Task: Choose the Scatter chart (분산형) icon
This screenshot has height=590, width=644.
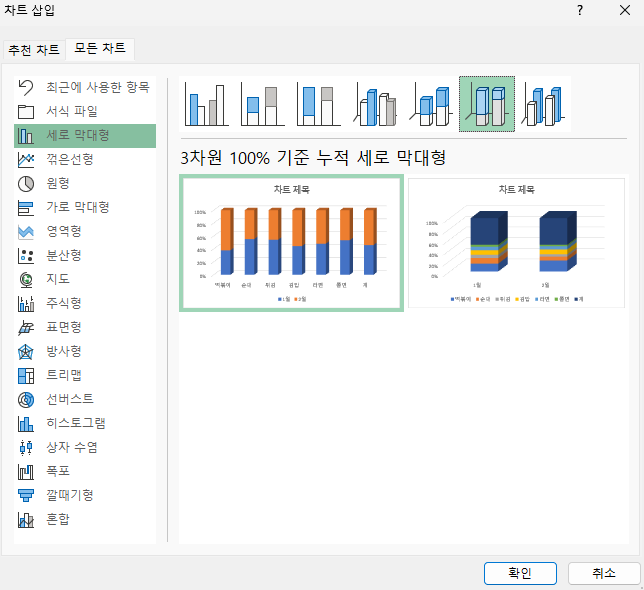Action: coord(26,255)
